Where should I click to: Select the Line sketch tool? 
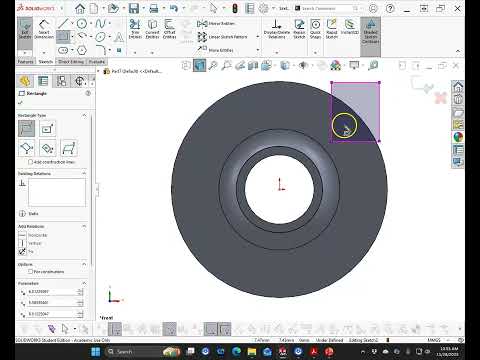tap(63, 23)
